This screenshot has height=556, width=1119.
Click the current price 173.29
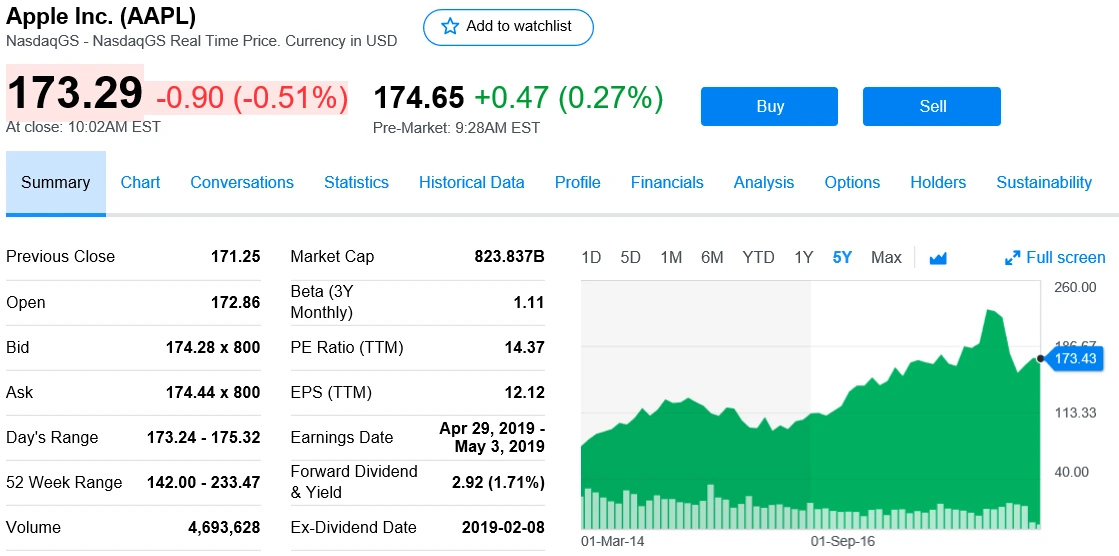pos(75,92)
